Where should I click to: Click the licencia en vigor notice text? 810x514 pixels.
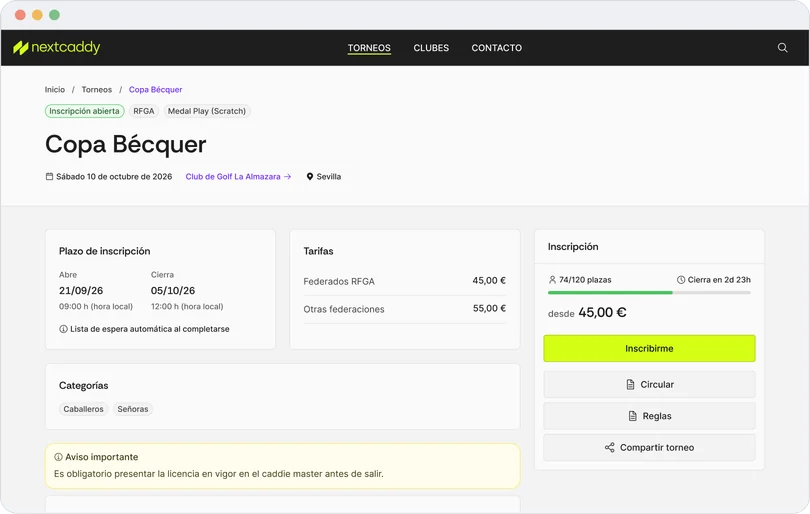coord(219,474)
